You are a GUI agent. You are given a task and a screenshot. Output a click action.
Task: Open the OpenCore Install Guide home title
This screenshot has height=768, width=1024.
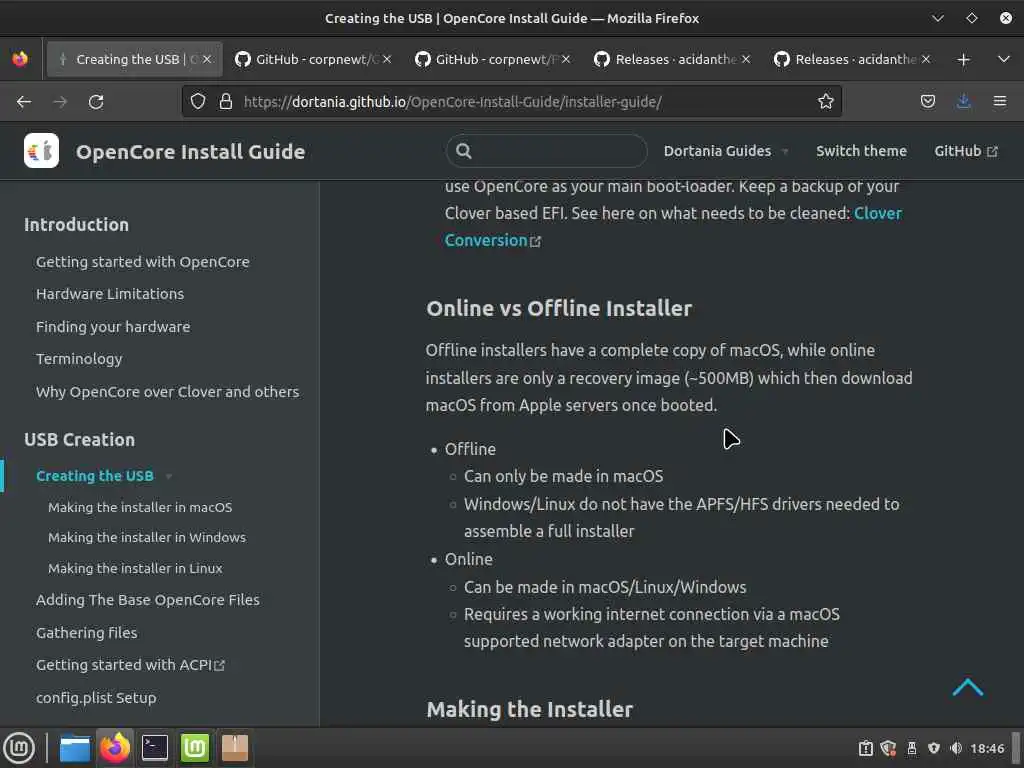coord(190,152)
